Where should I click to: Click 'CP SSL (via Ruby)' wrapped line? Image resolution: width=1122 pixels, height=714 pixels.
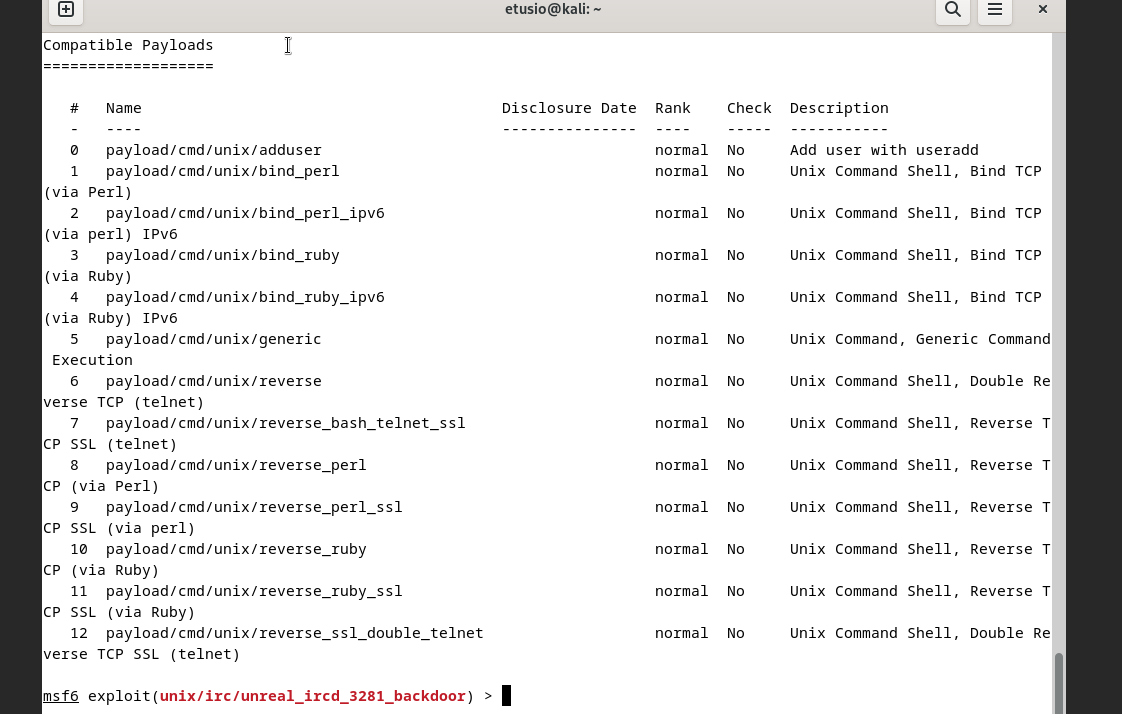(x=119, y=612)
